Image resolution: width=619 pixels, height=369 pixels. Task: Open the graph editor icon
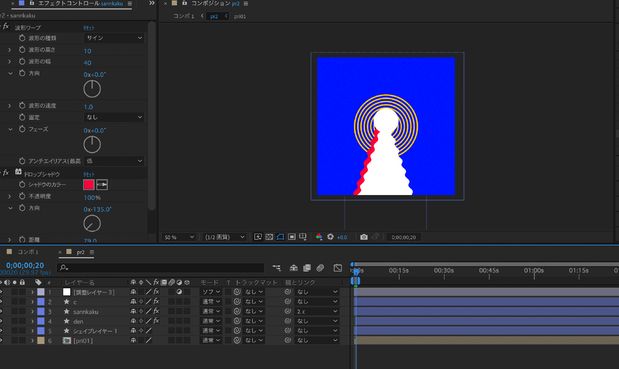(338, 268)
